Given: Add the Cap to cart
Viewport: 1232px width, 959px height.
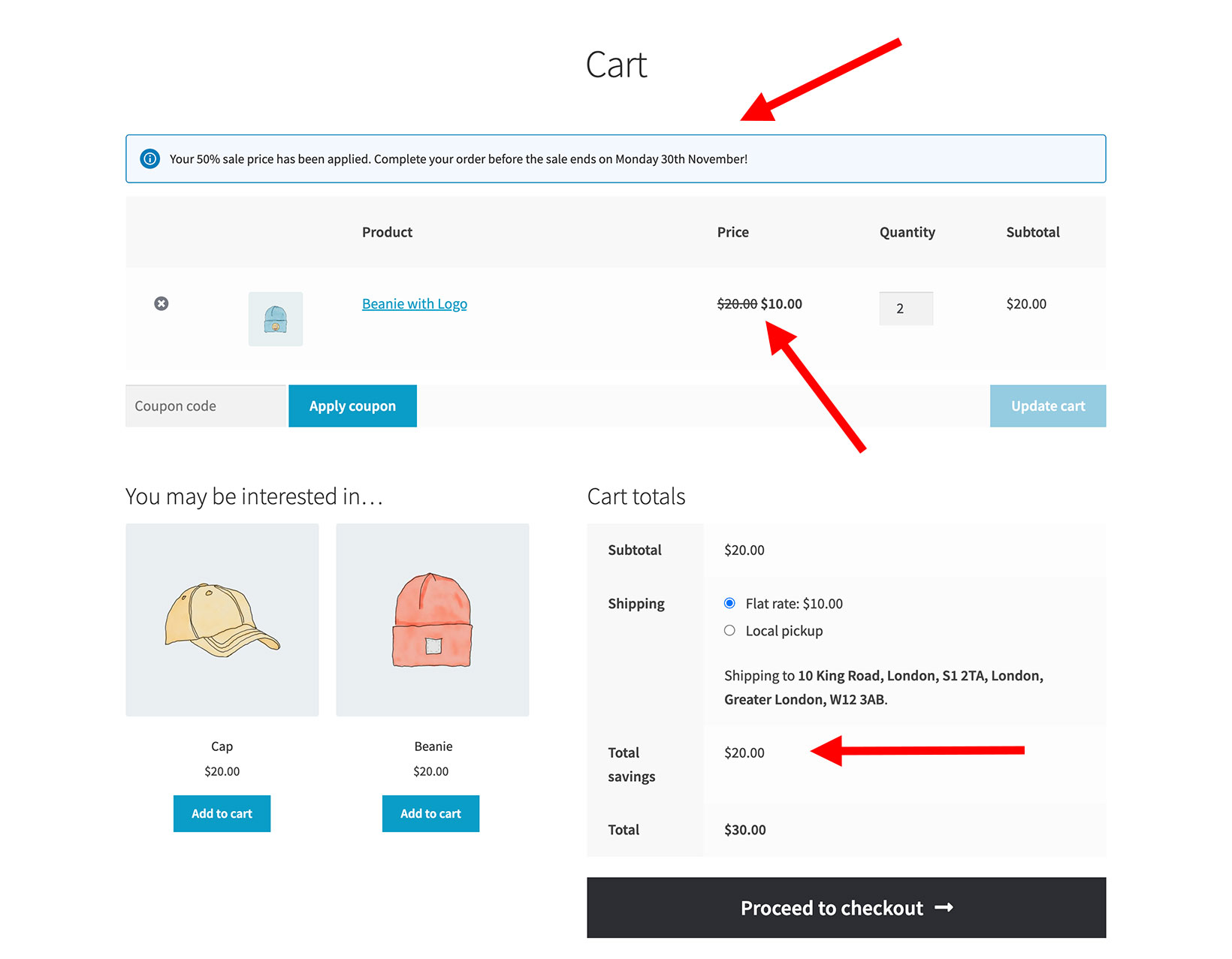Looking at the screenshot, I should click(x=222, y=813).
